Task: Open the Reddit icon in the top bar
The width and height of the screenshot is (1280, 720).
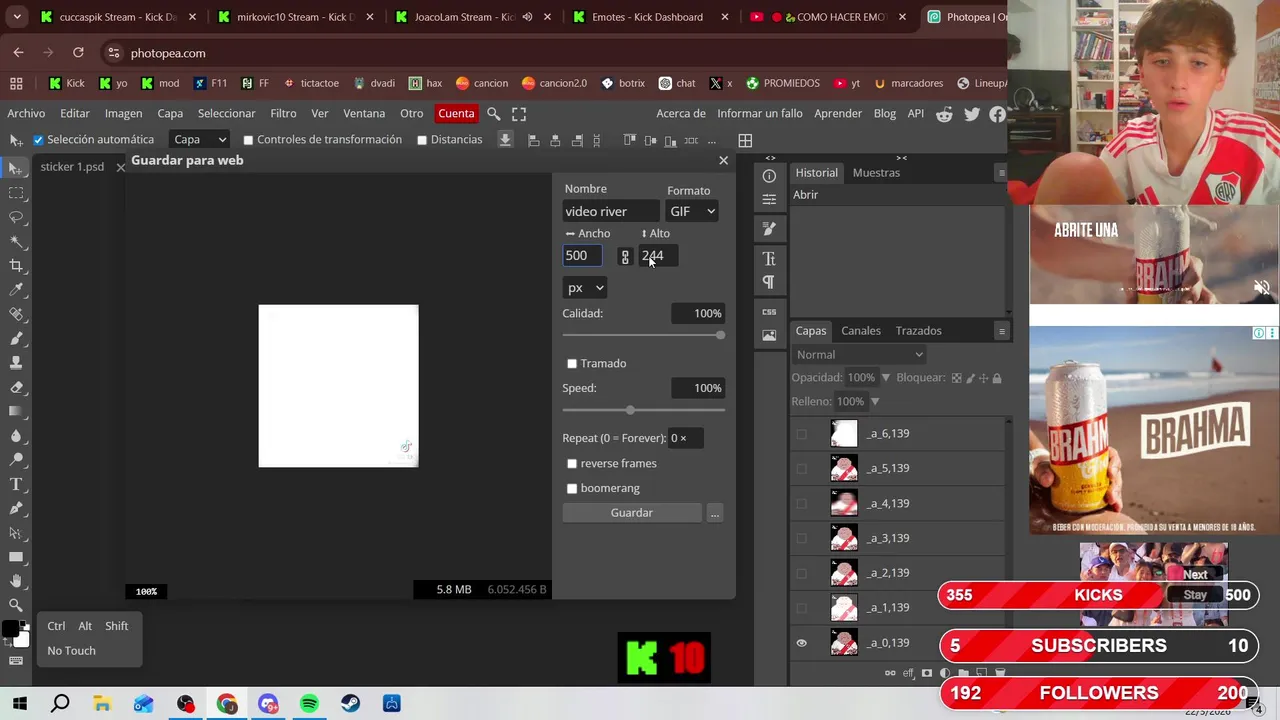Action: click(x=944, y=114)
